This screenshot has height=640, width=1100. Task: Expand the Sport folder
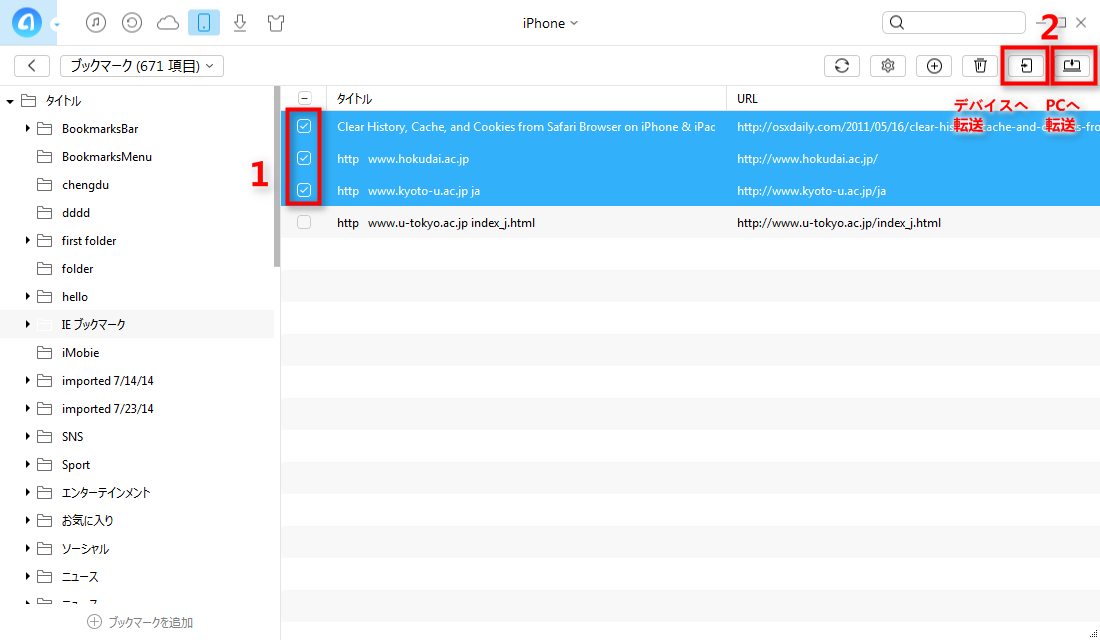[27, 465]
